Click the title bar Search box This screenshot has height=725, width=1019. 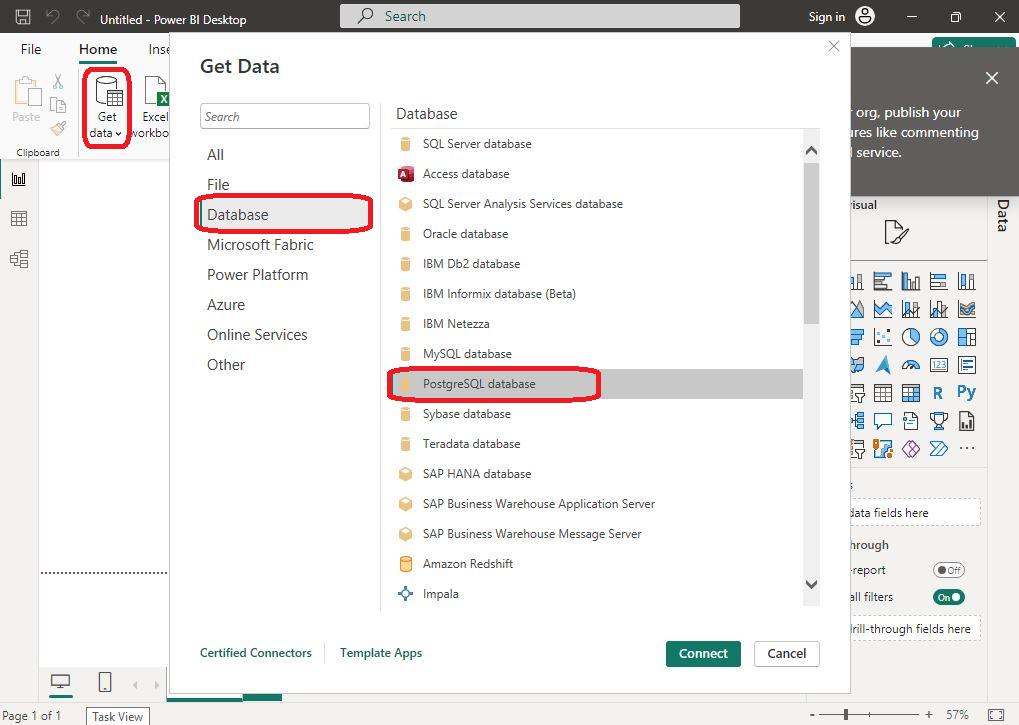539,16
